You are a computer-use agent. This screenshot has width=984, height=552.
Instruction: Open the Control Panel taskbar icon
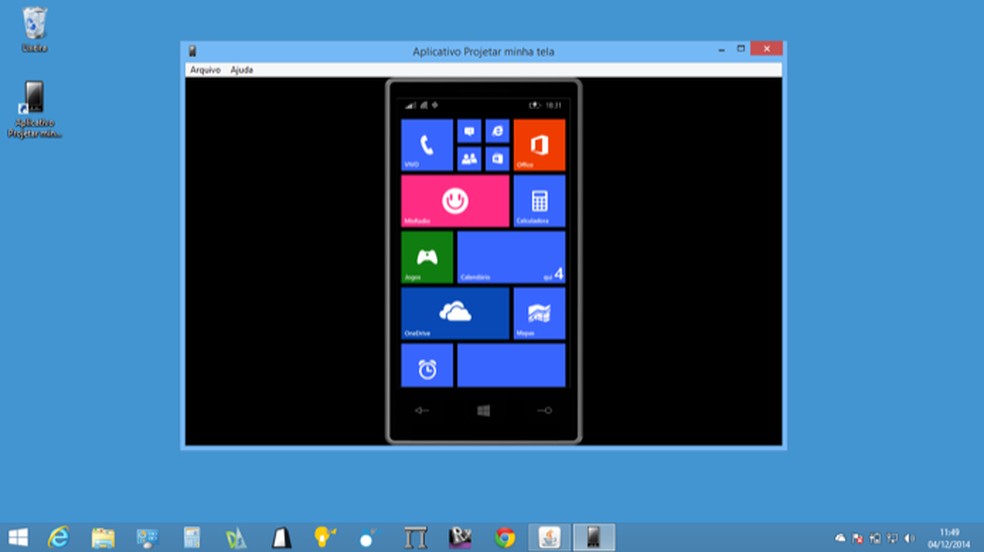(147, 538)
